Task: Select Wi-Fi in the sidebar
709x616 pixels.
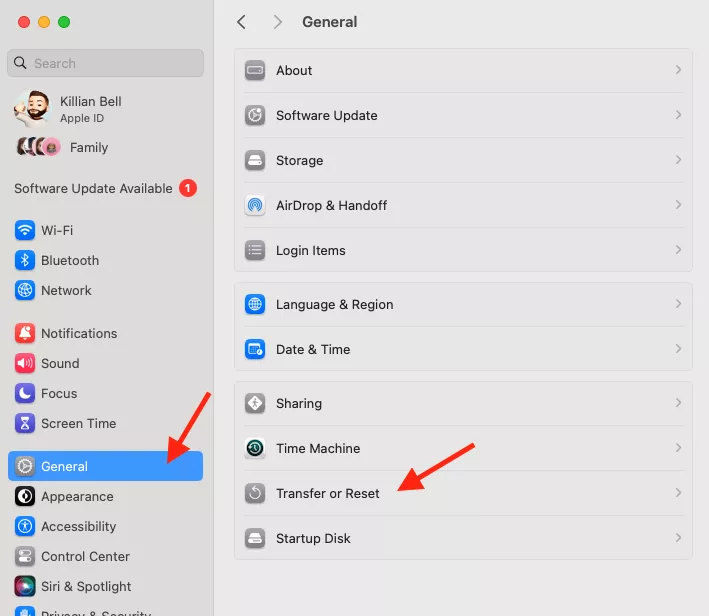Action: point(105,230)
